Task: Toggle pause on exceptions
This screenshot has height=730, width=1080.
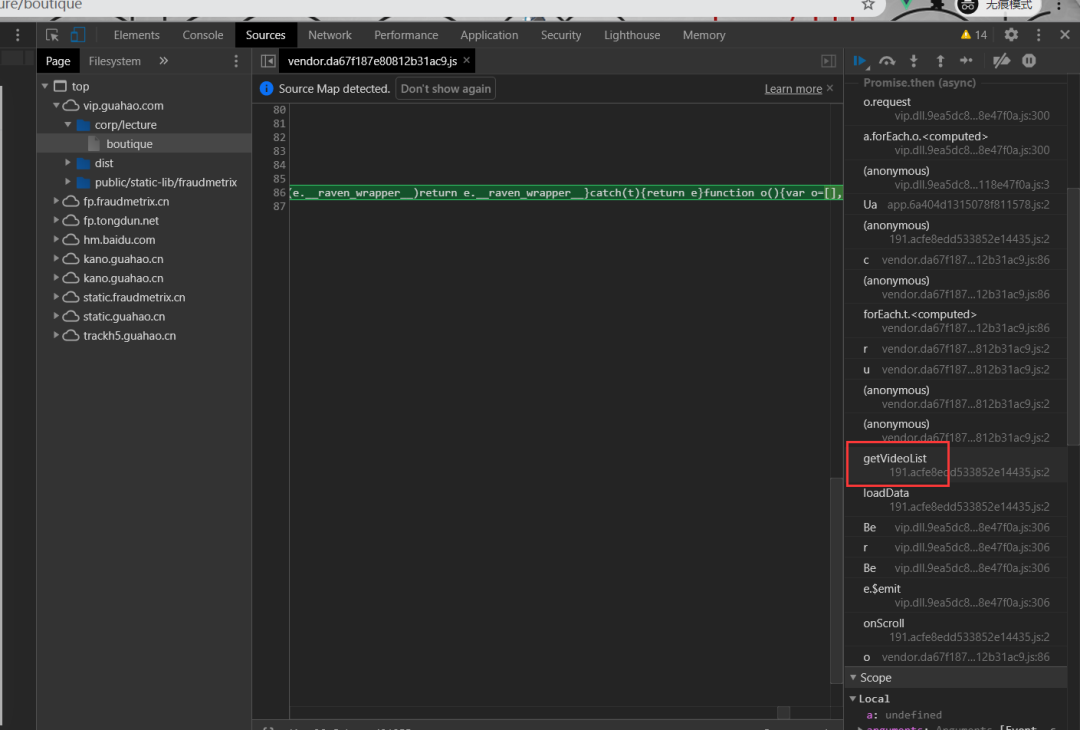Action: 1029,61
